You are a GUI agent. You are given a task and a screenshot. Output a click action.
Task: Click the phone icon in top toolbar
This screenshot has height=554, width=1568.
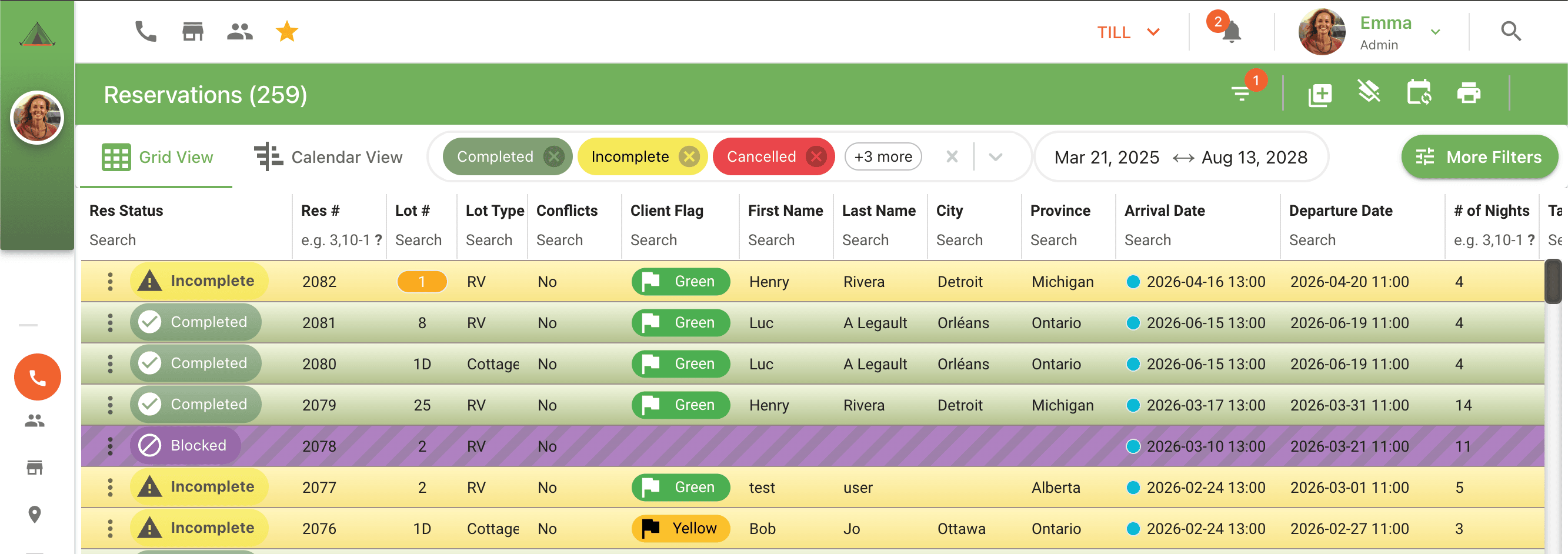[x=145, y=32]
